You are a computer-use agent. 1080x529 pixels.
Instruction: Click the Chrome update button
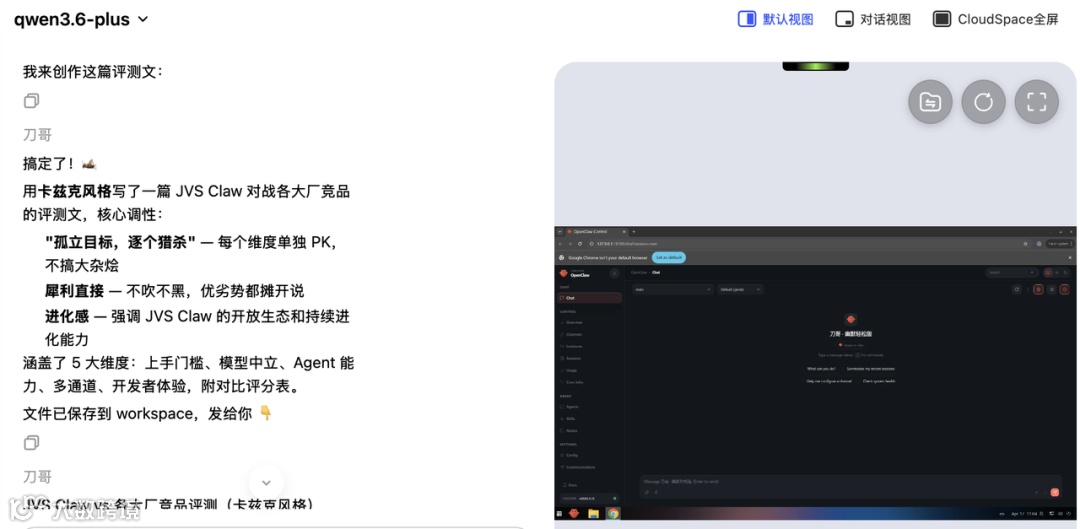pyautogui.click(x=1058, y=244)
